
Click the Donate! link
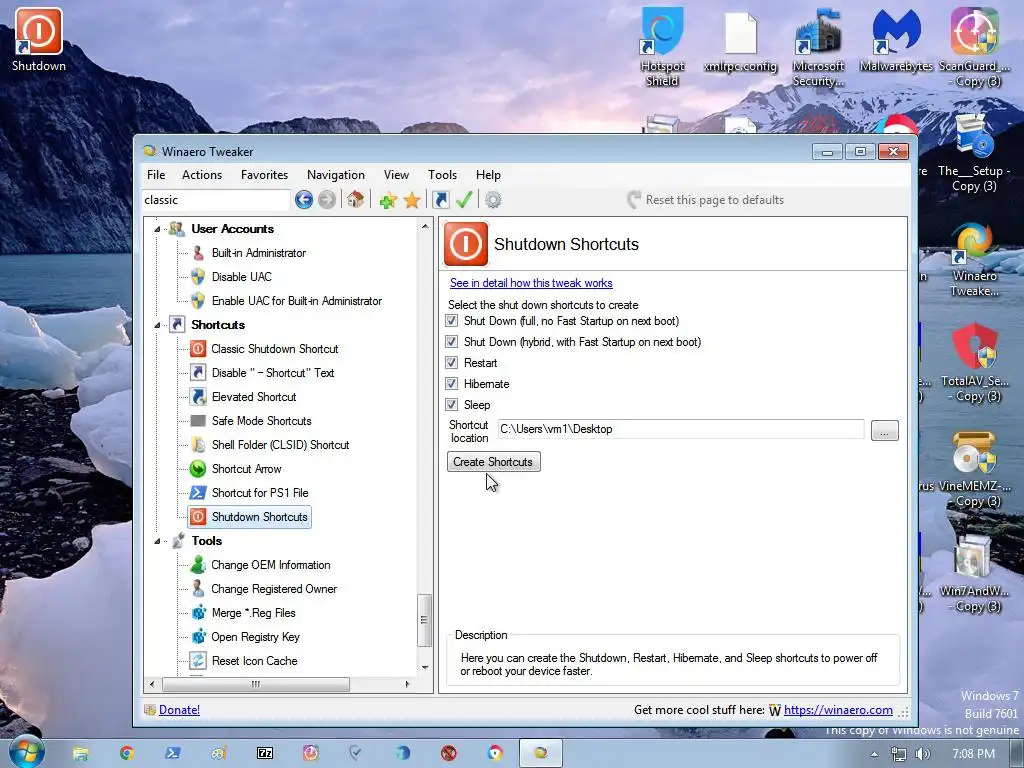(179, 710)
